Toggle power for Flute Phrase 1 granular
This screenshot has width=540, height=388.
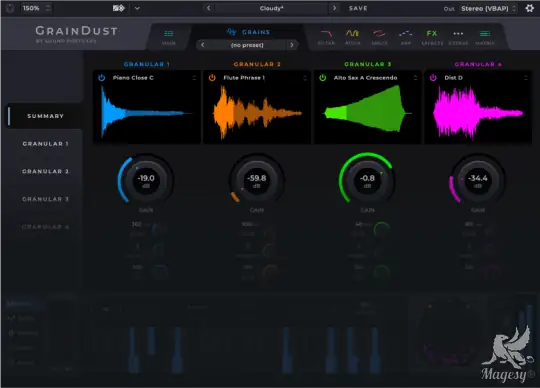point(212,78)
